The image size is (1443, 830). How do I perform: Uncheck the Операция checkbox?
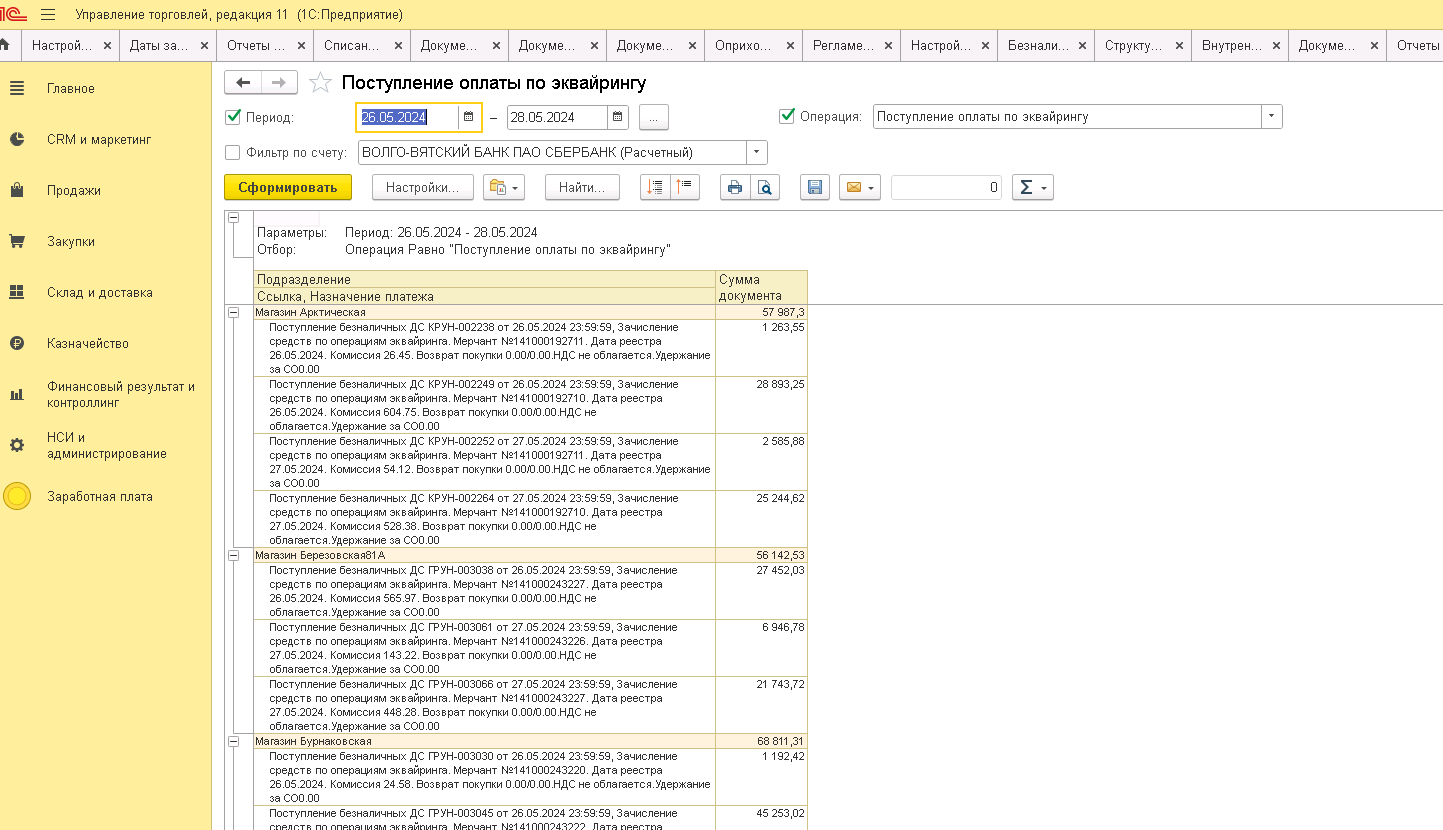[x=787, y=116]
